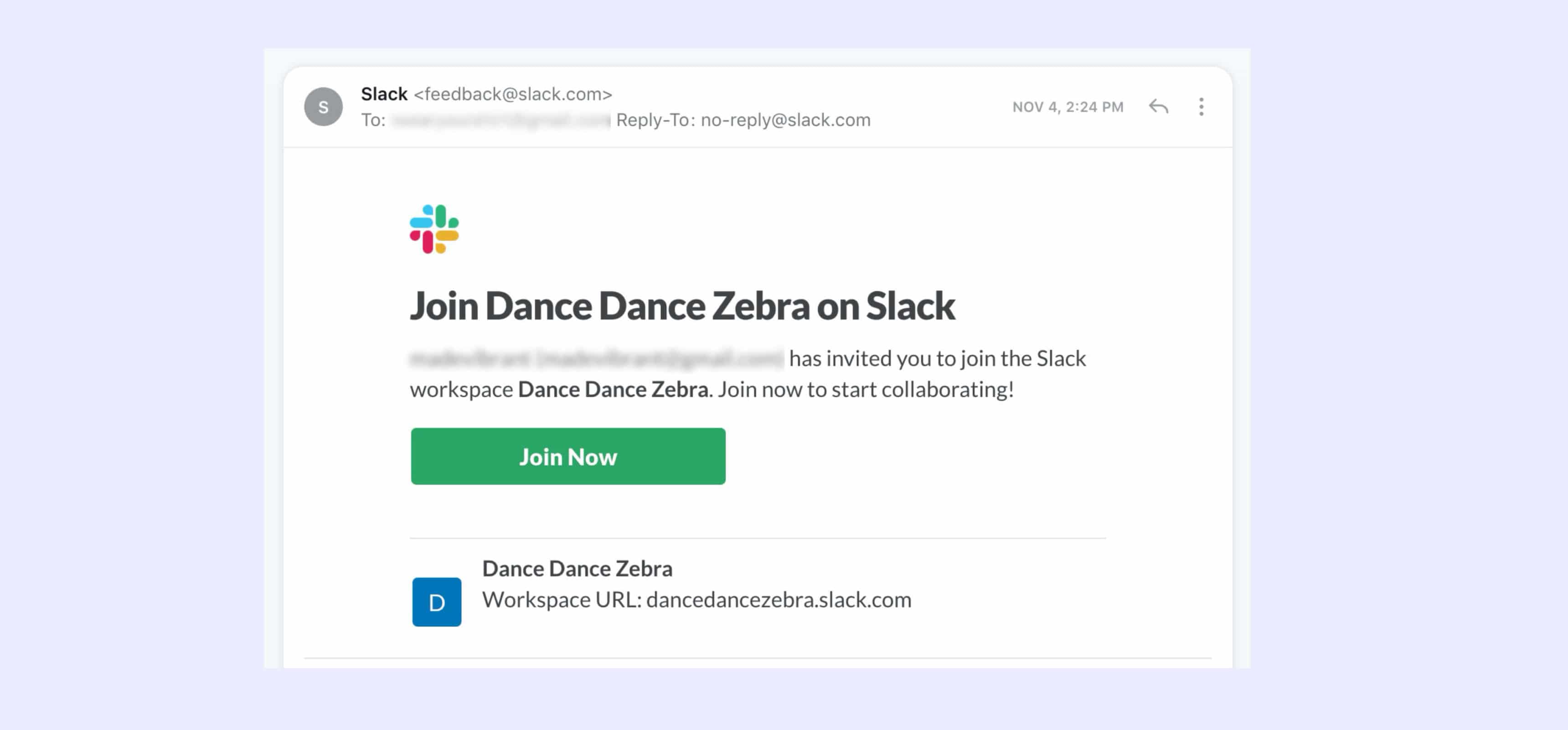Open the three-dot more options menu
This screenshot has height=730, width=1568.
coord(1201,107)
